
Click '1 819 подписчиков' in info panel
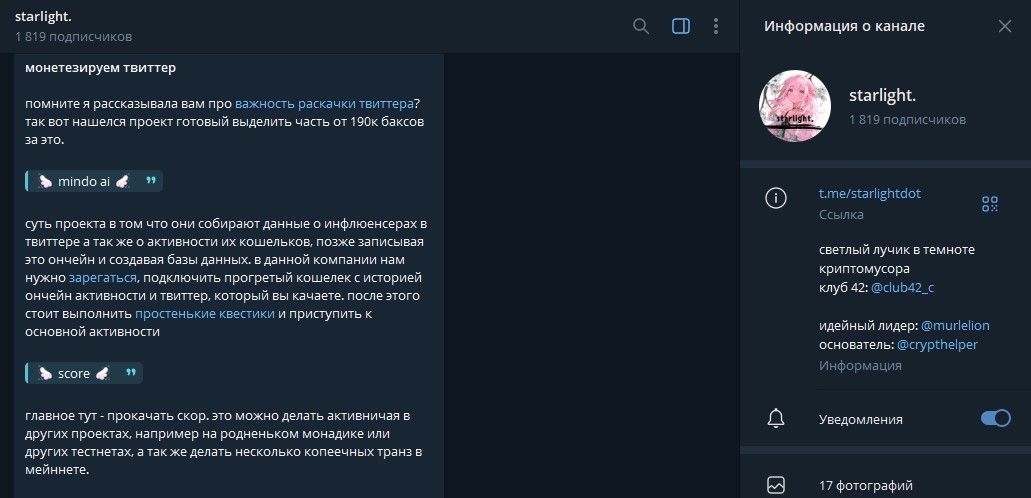(907, 120)
